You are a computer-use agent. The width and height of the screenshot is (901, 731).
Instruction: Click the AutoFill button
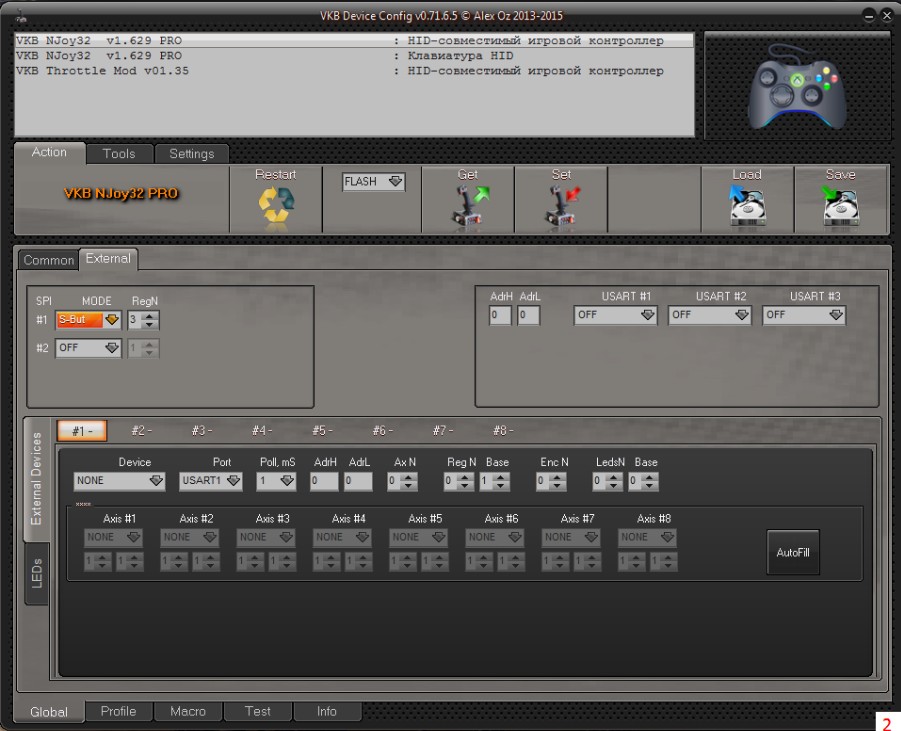793,552
